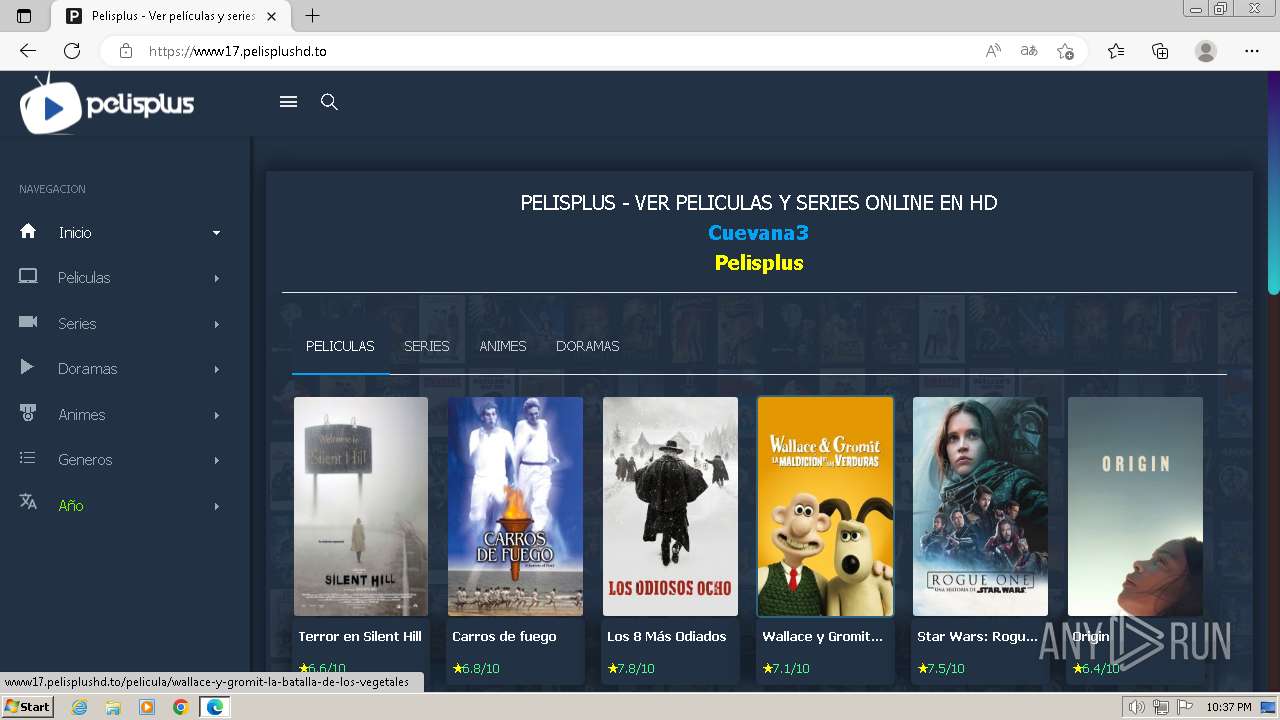Open the Collections icon

(1160, 51)
